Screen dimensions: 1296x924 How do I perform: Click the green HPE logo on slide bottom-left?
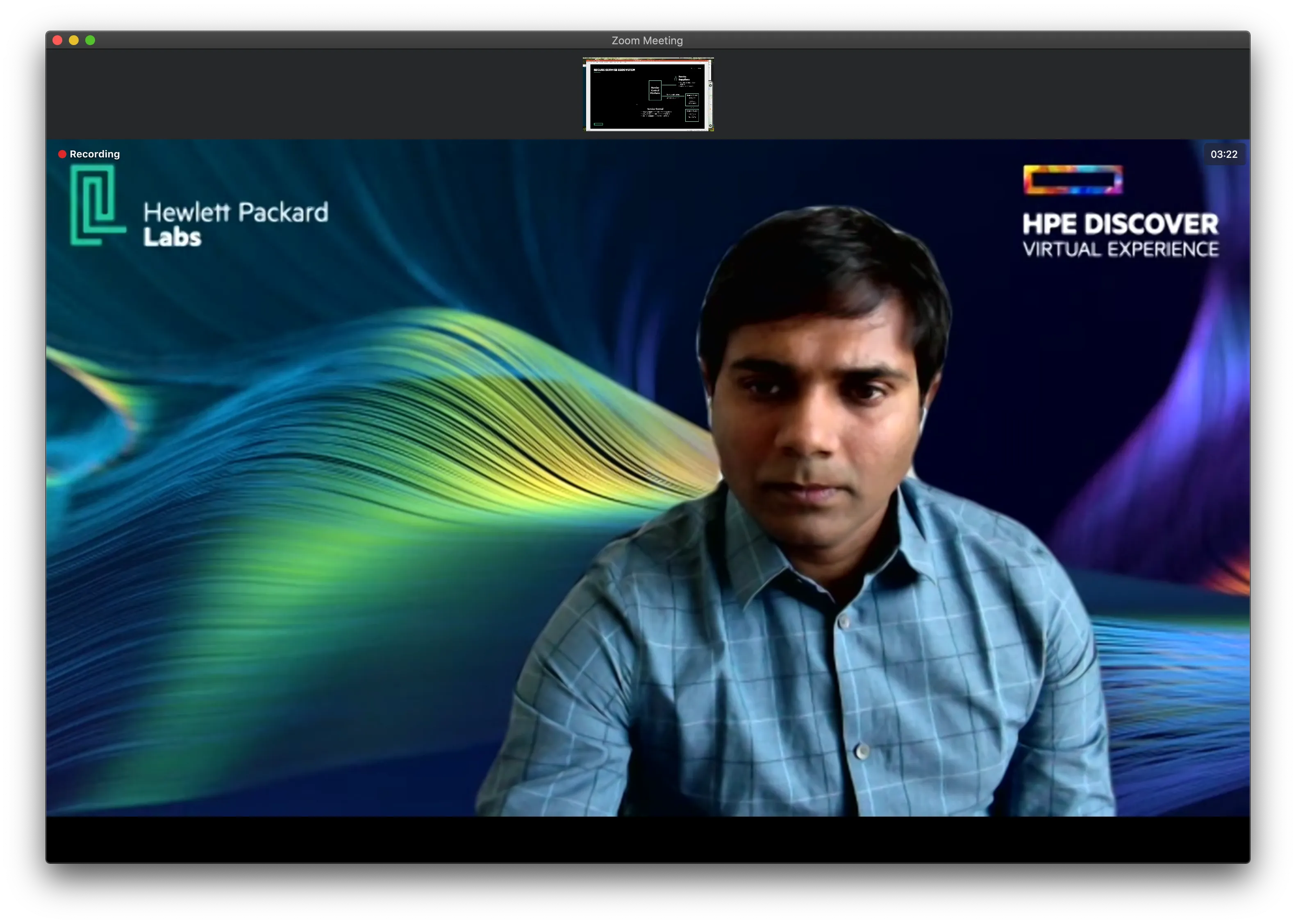598,125
